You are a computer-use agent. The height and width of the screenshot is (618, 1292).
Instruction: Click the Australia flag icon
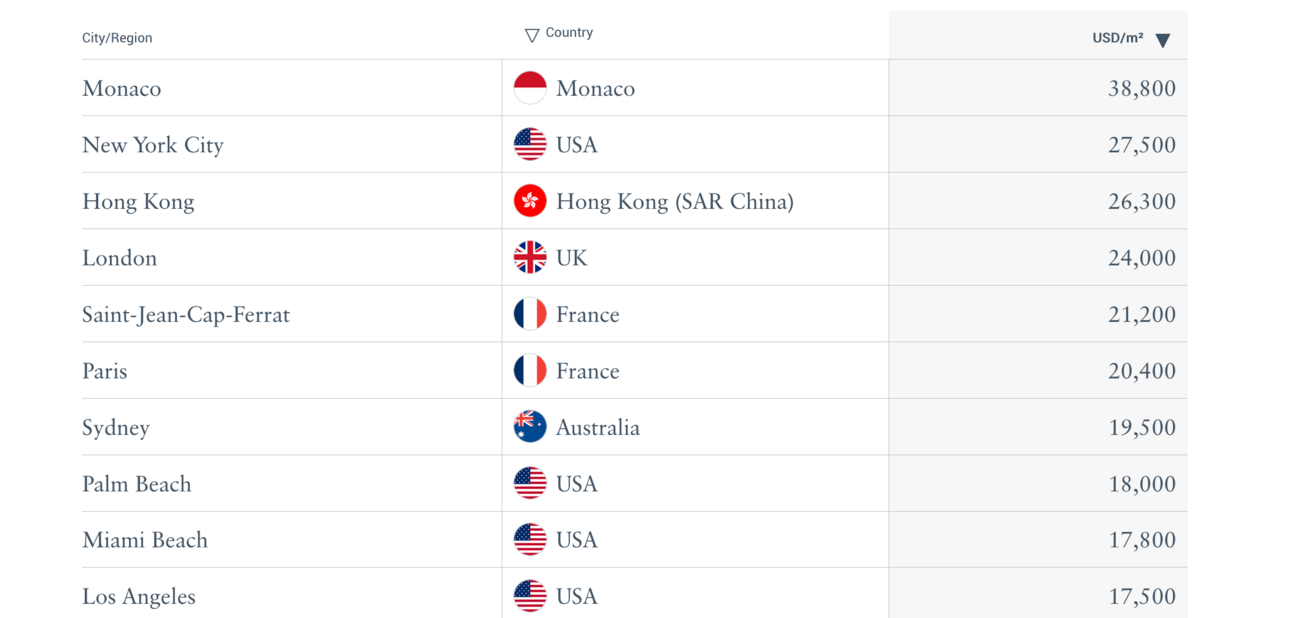(x=530, y=427)
